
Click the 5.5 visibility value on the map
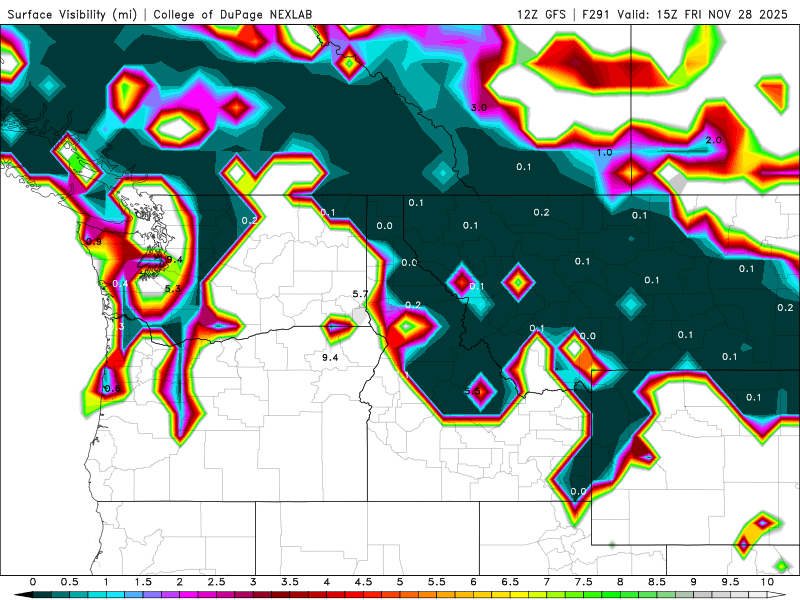click(x=472, y=391)
